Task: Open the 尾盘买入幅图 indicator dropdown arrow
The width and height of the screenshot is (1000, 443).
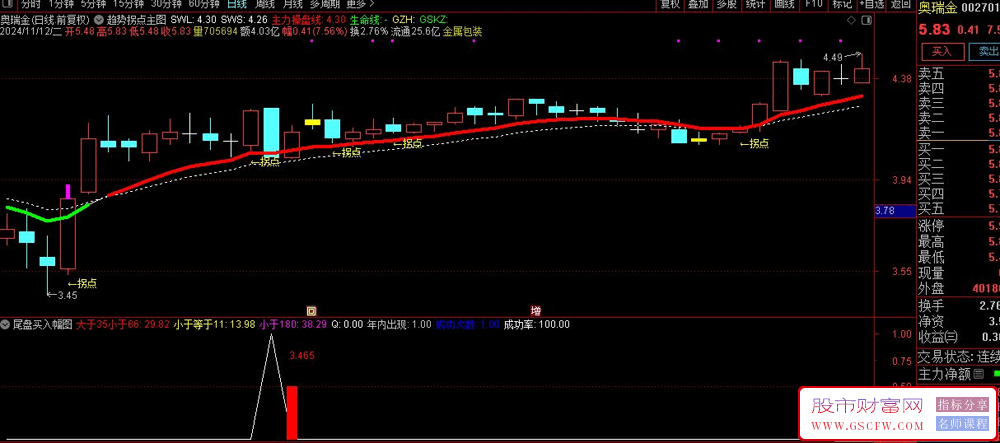Action: (x=6, y=324)
